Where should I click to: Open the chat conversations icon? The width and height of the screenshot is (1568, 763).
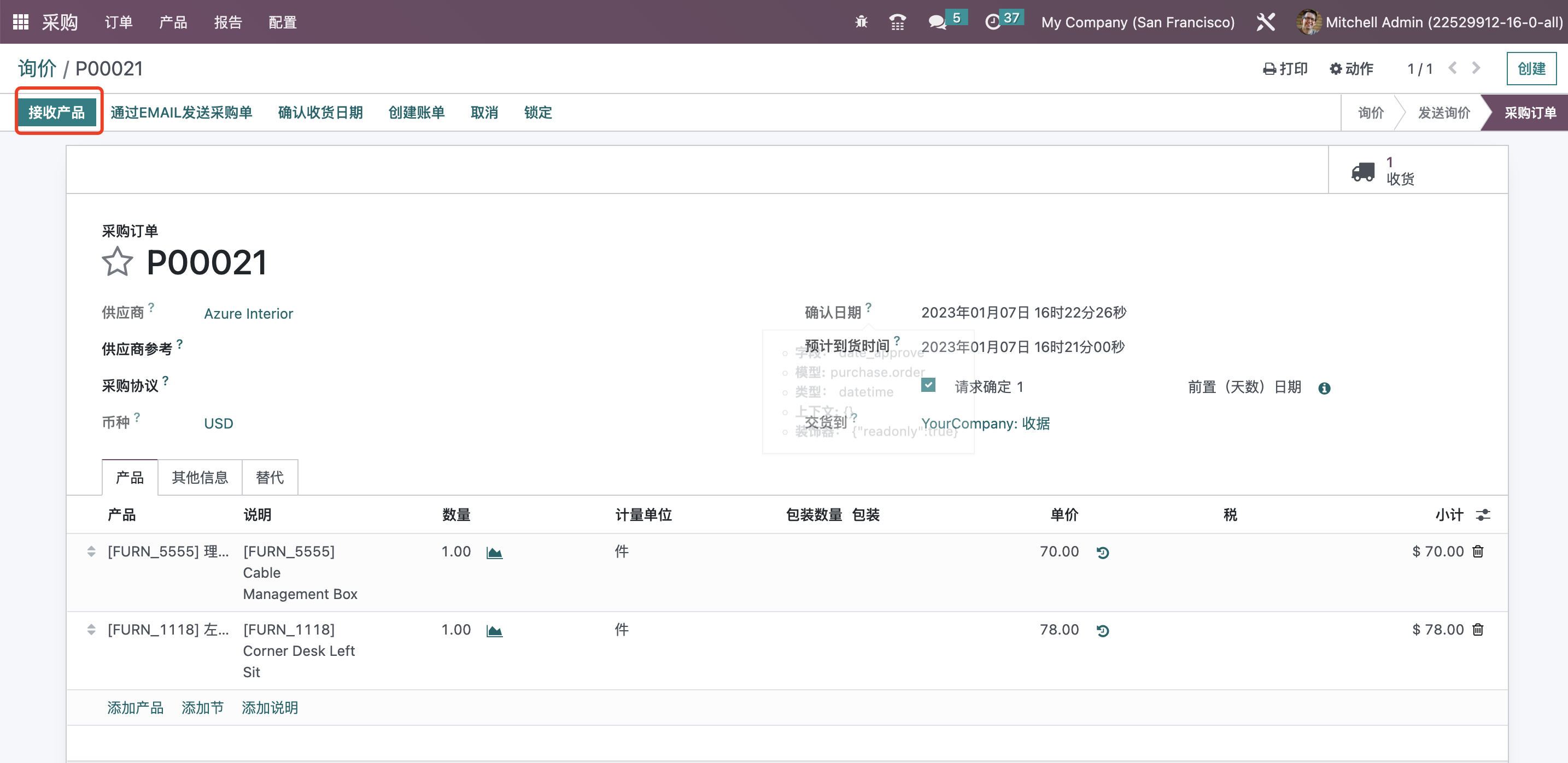(937, 22)
